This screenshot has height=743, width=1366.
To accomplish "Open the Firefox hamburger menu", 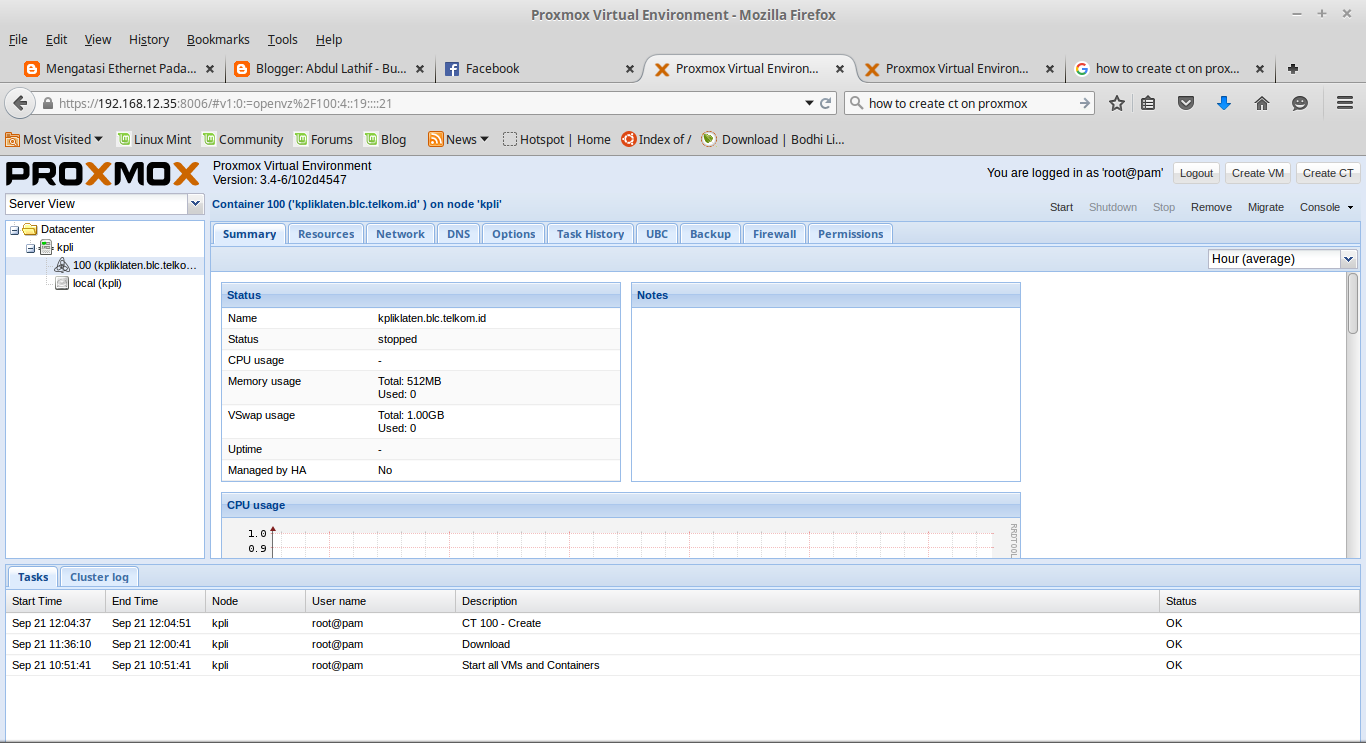I will click(1345, 103).
